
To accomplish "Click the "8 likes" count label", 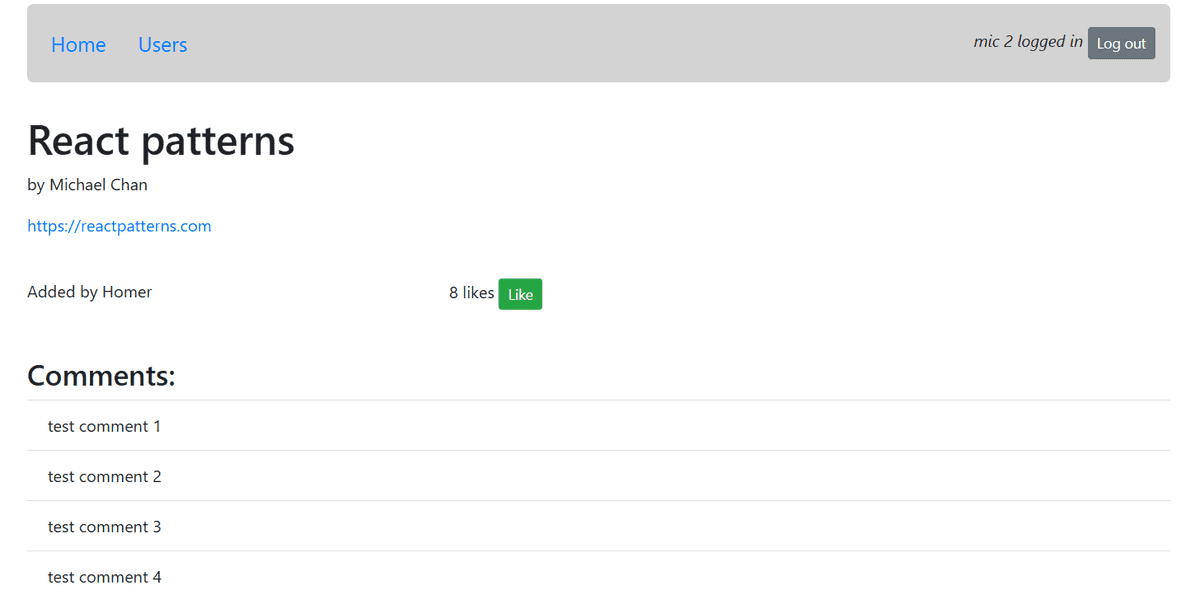I will click(x=471, y=293).
